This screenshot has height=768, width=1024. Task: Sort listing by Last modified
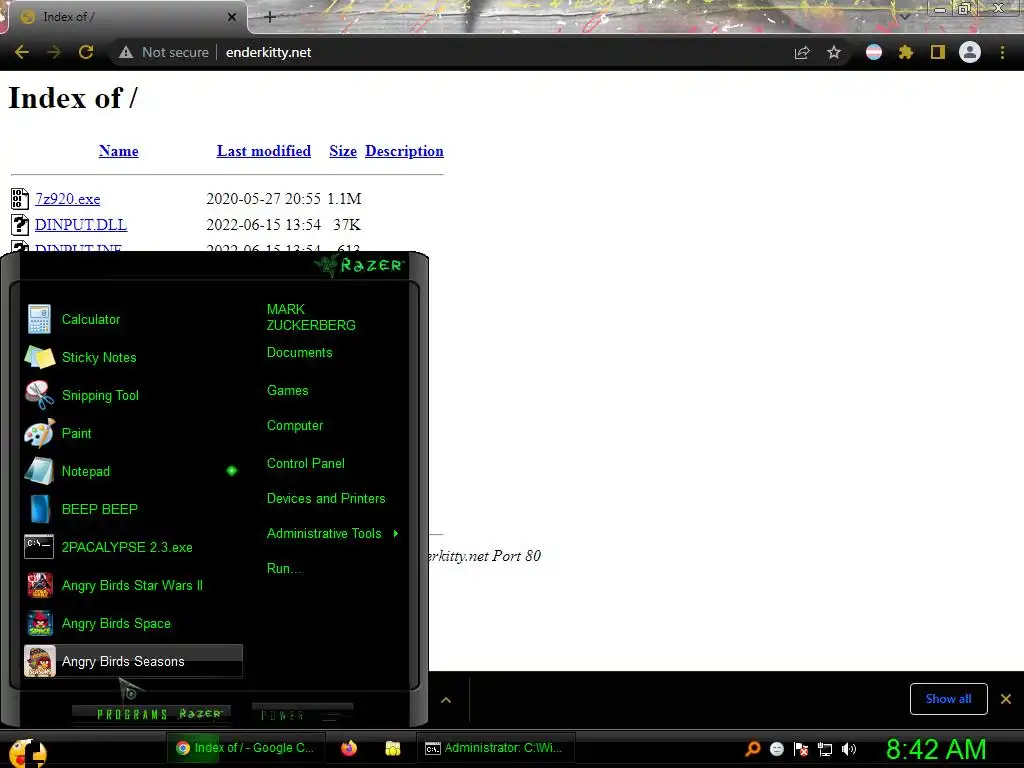[264, 151]
